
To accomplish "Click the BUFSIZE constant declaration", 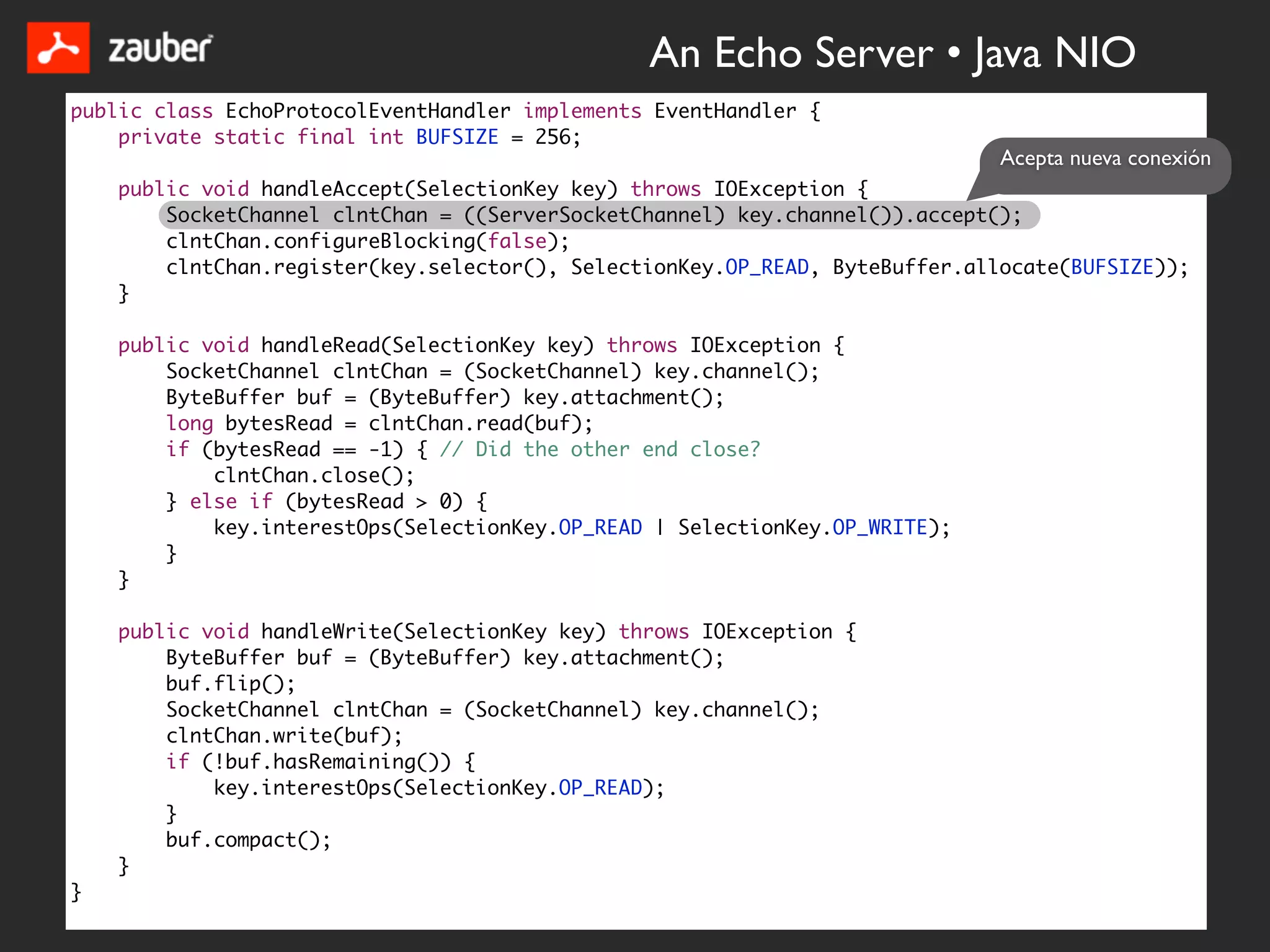I will tap(457, 137).
